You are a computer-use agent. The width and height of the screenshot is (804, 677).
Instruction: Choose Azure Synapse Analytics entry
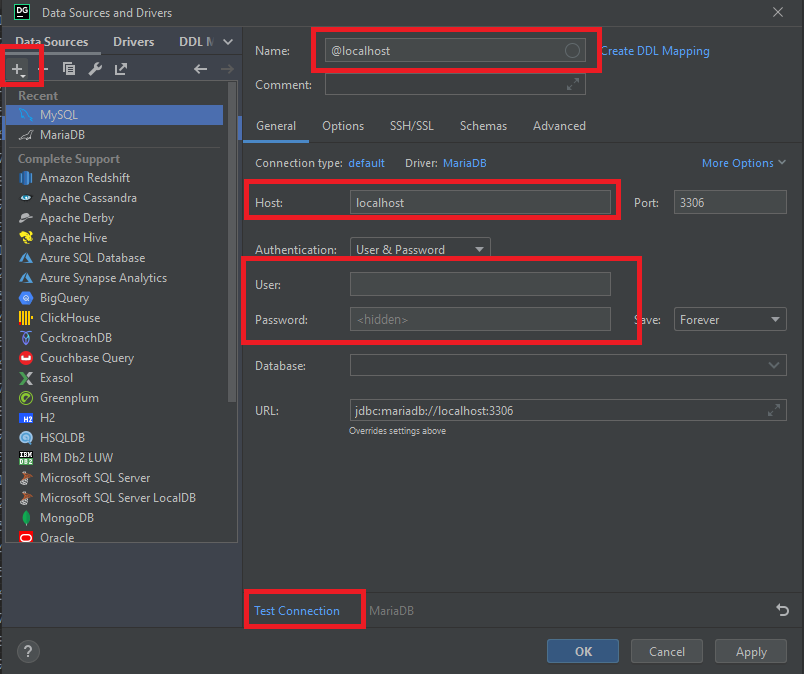[x=115, y=278]
